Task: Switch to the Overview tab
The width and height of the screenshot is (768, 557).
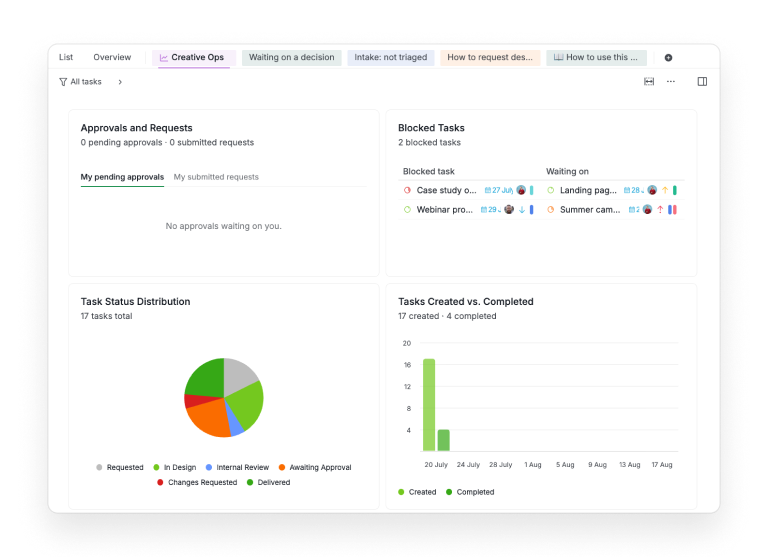Action: click(x=112, y=57)
